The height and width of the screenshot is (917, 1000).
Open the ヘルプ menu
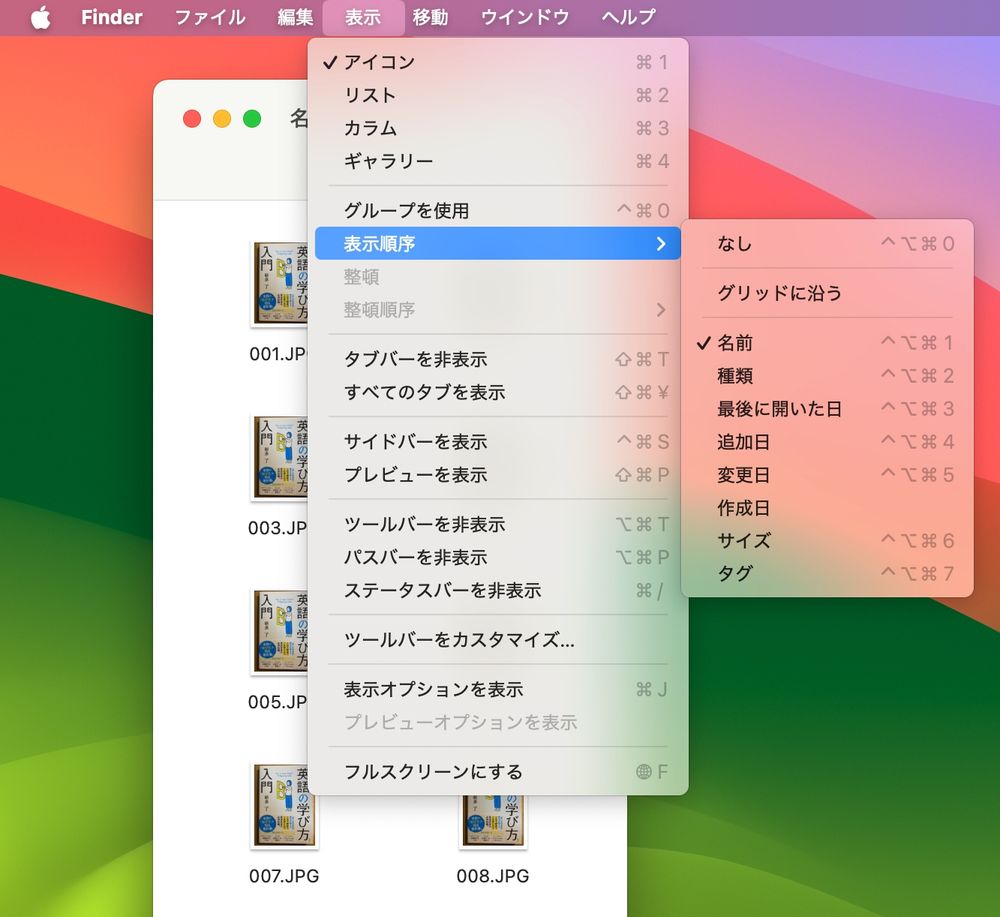point(628,17)
